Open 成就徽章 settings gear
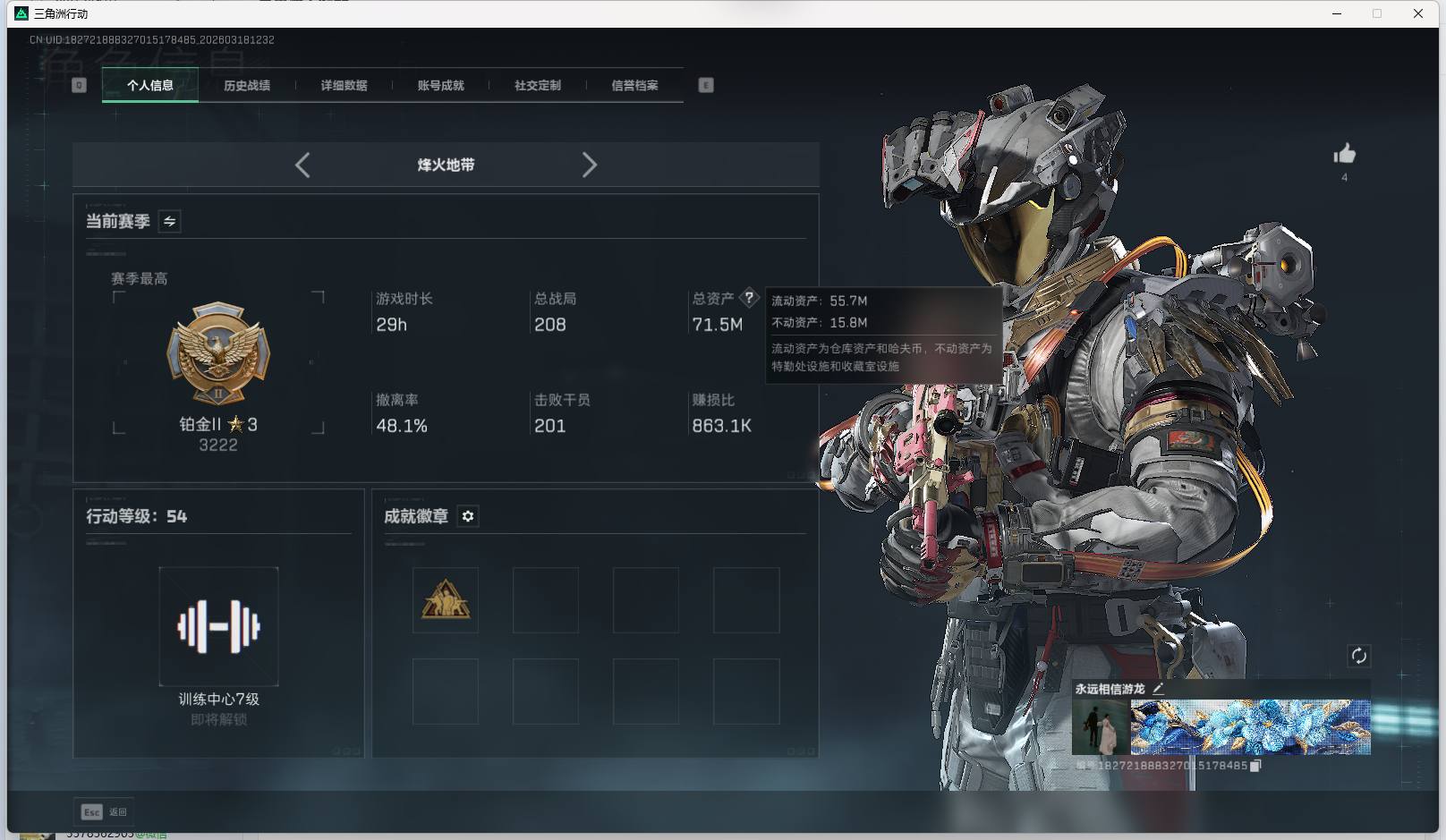This screenshot has width=1446, height=840. (x=468, y=516)
